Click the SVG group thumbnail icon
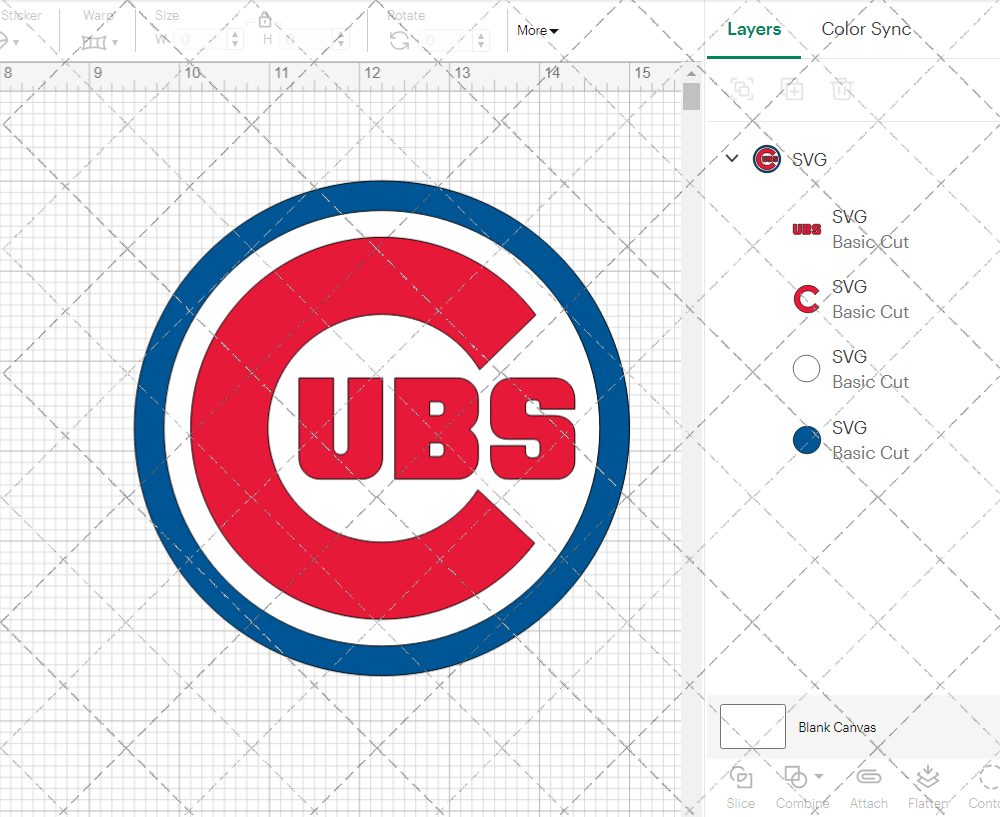Viewport: 1000px width, 817px height. [x=767, y=159]
